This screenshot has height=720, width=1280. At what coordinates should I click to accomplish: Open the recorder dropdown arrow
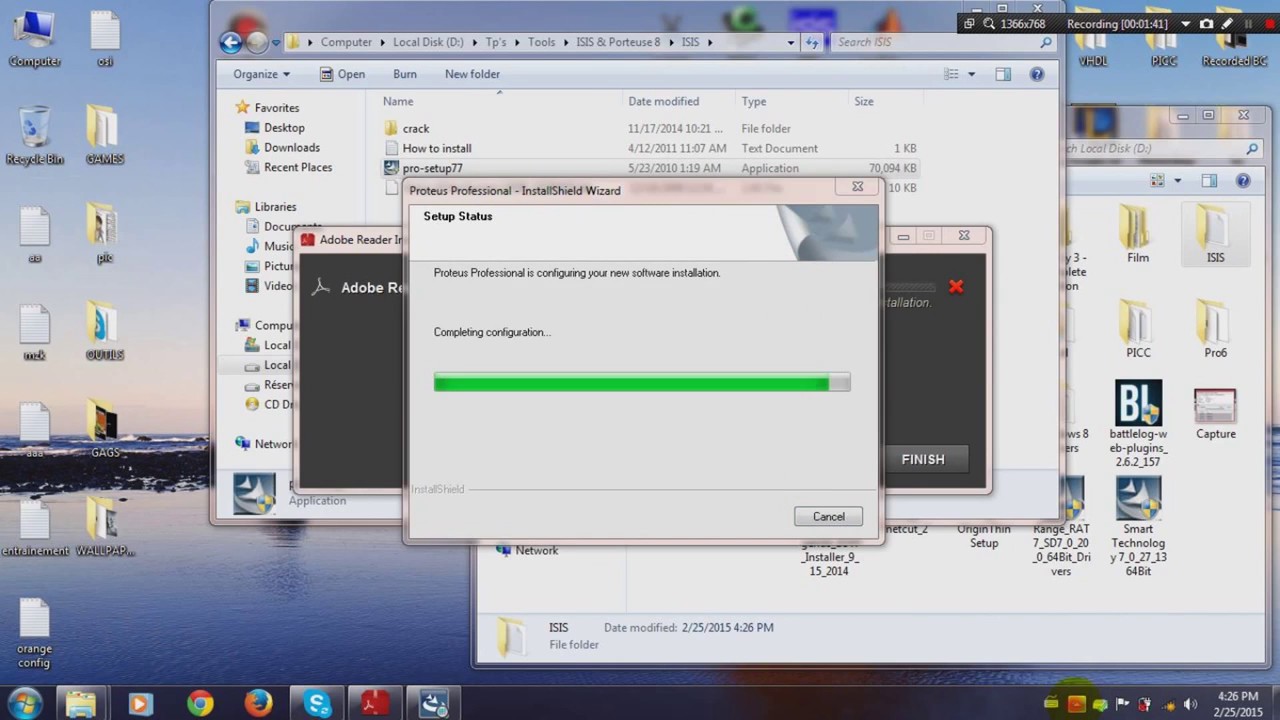coord(1186,24)
